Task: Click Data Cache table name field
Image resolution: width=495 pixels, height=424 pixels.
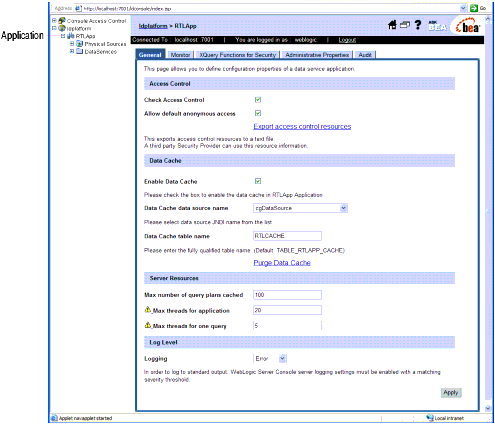Action: pos(287,236)
